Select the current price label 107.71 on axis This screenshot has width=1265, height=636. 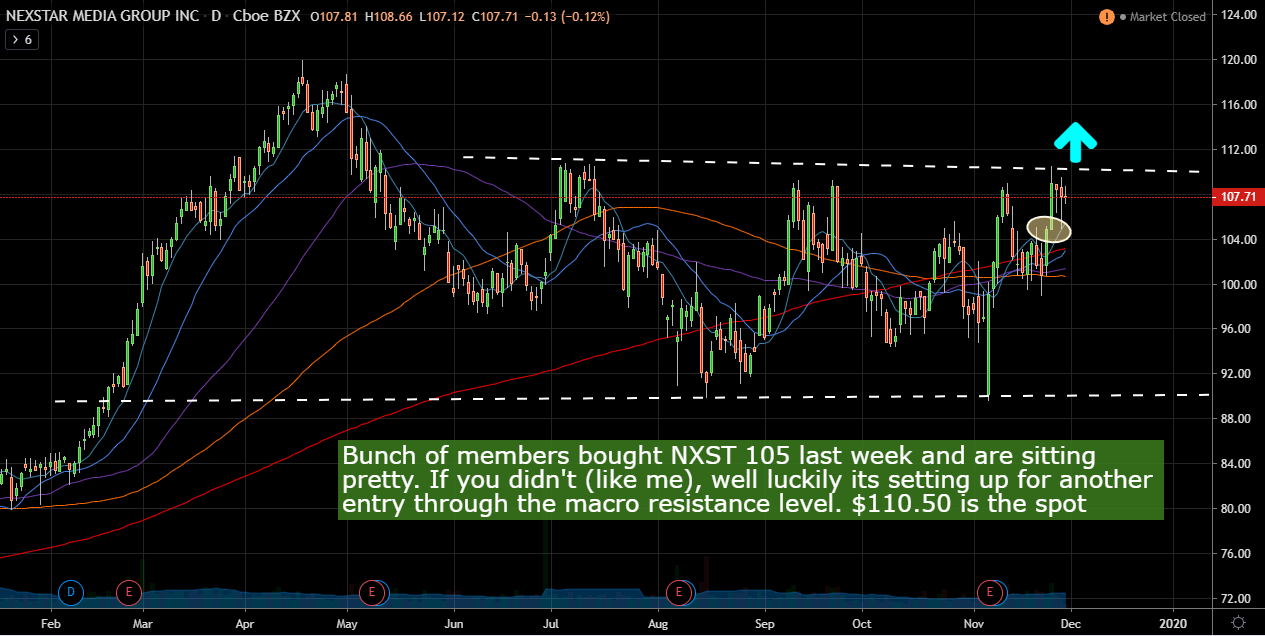pyautogui.click(x=1237, y=197)
